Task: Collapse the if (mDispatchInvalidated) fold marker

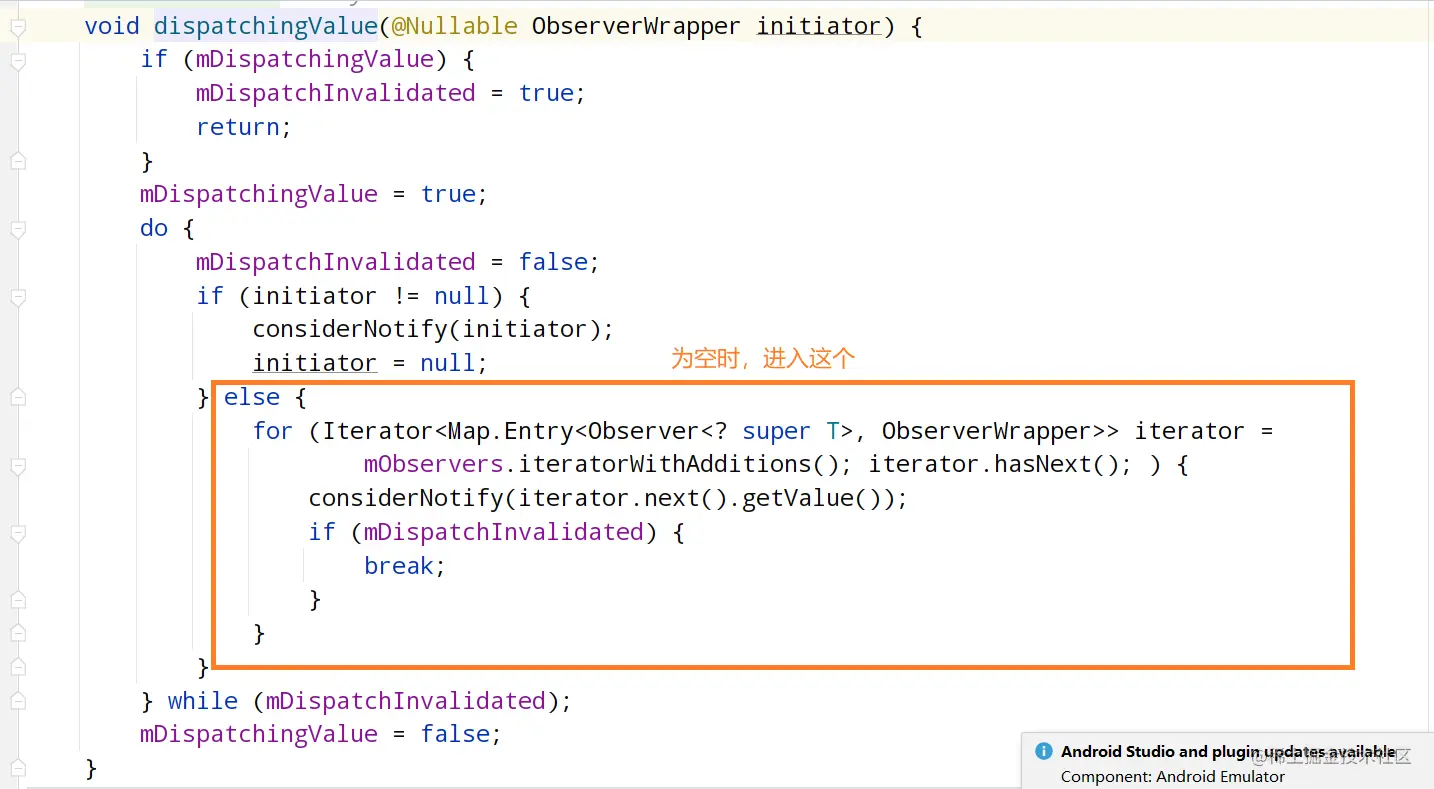Action: (x=17, y=533)
